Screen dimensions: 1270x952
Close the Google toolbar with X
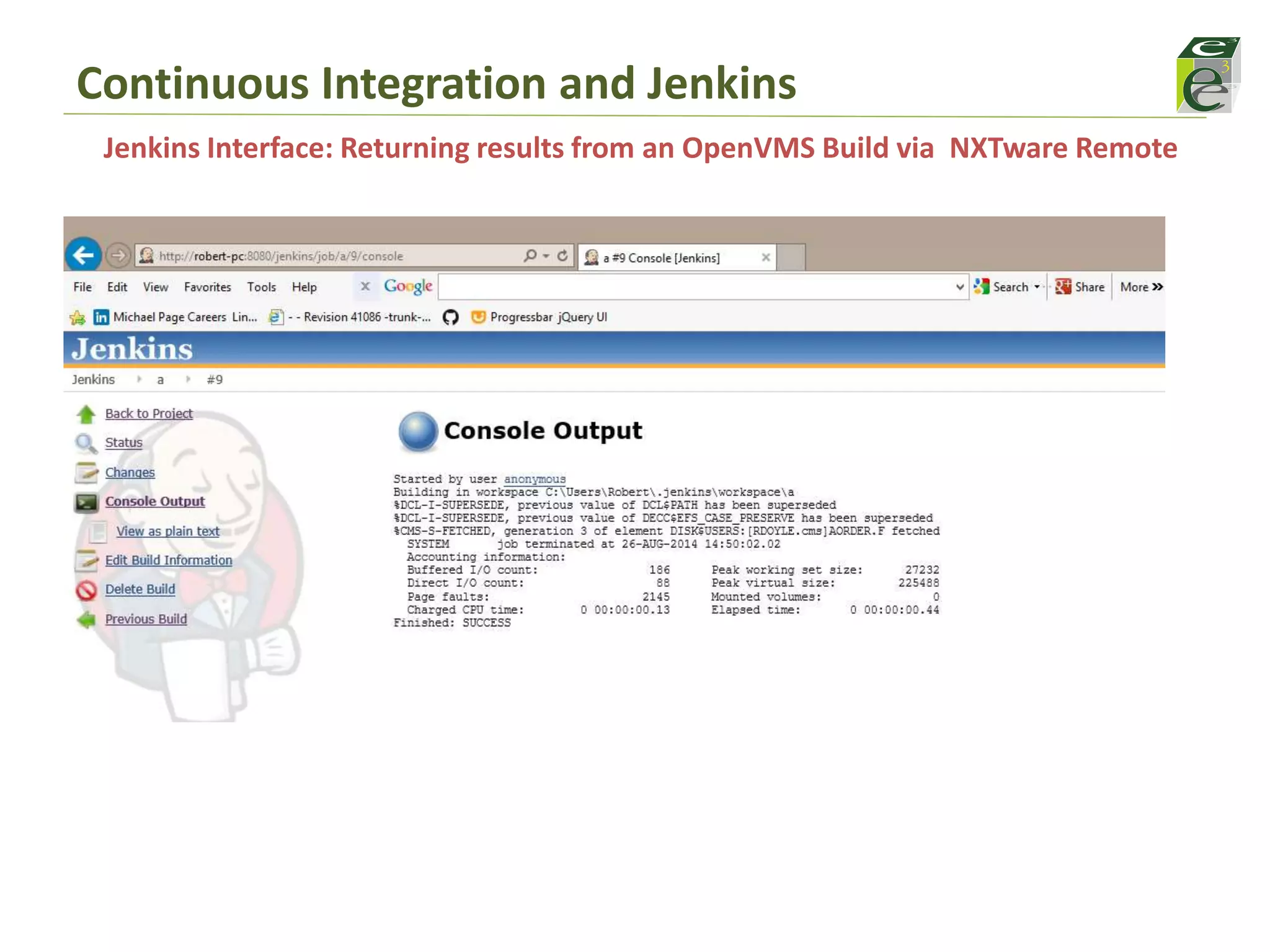365,286
